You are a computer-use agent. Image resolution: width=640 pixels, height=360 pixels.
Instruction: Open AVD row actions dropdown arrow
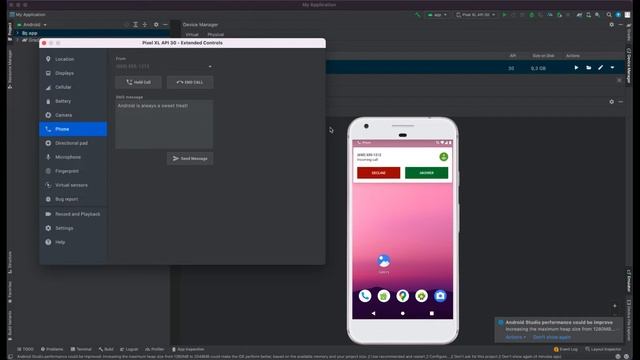point(612,68)
